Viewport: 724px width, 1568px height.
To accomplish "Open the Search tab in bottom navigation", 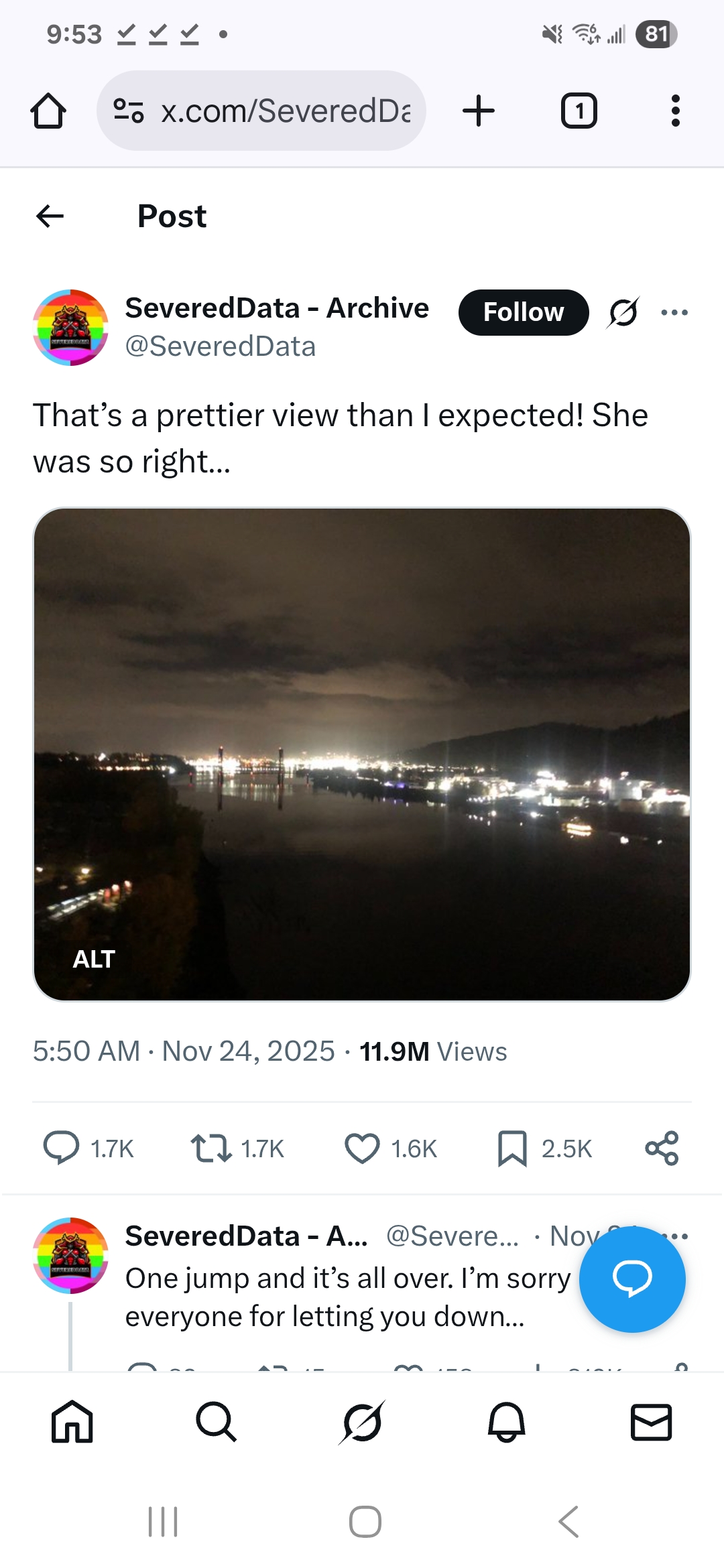I will (x=216, y=1421).
